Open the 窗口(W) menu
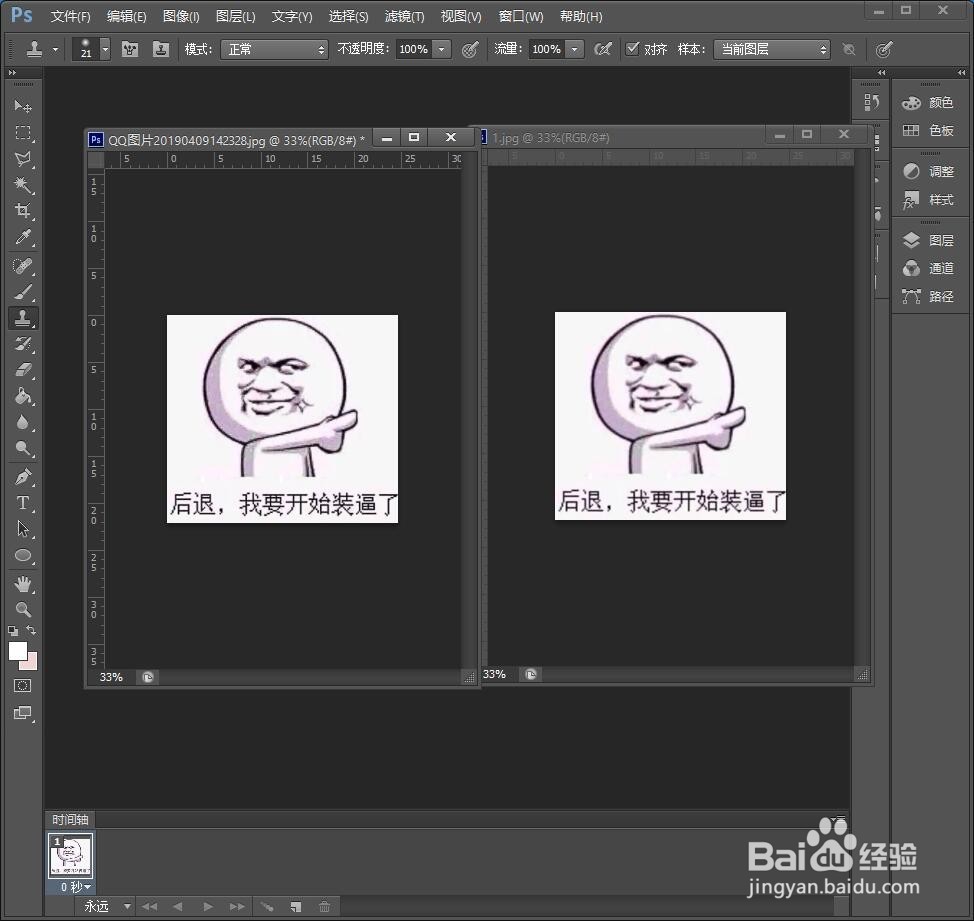Viewport: 974px width, 921px height. point(521,16)
